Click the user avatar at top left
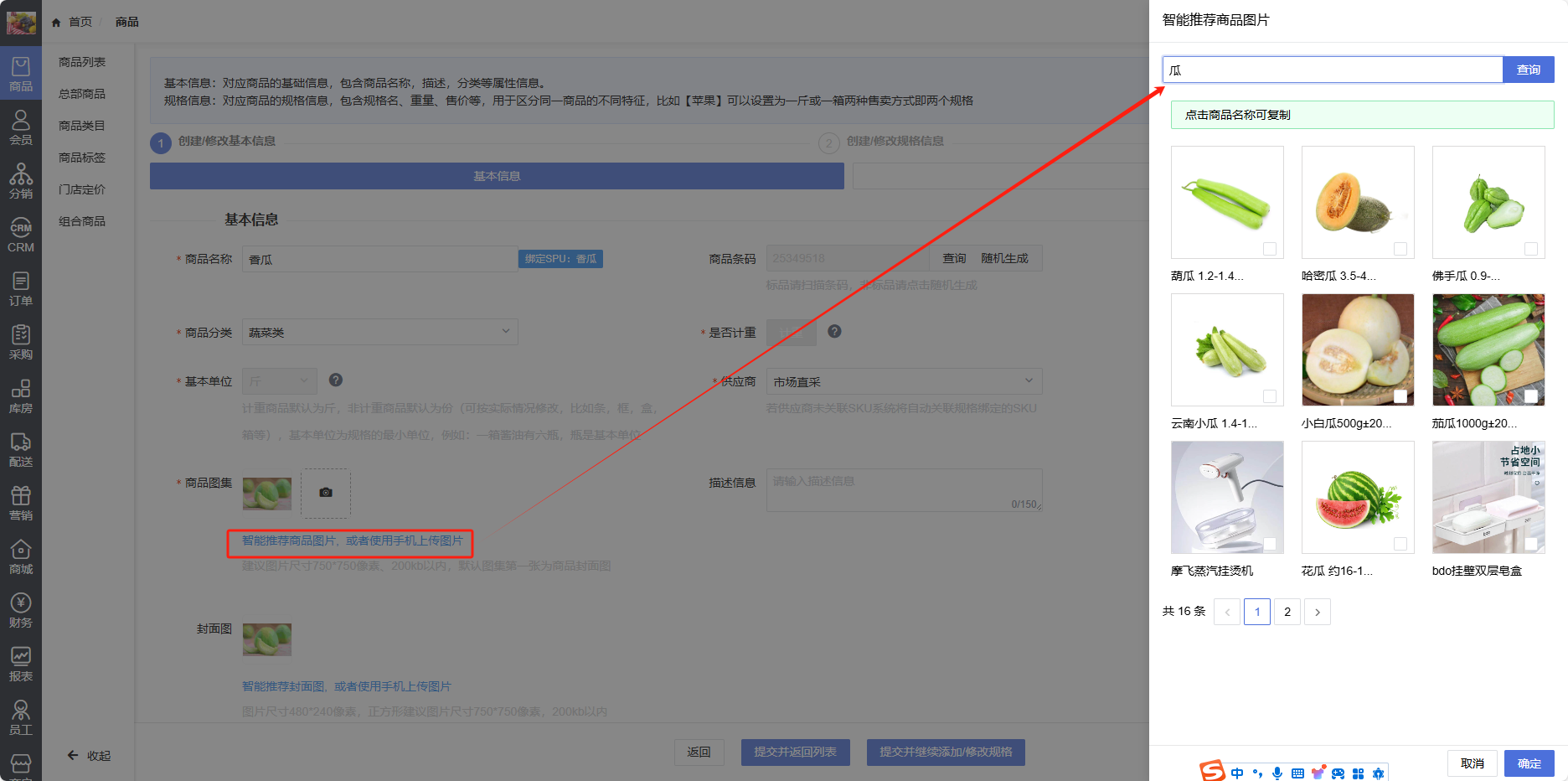The width and height of the screenshot is (1568, 781). coord(21,22)
